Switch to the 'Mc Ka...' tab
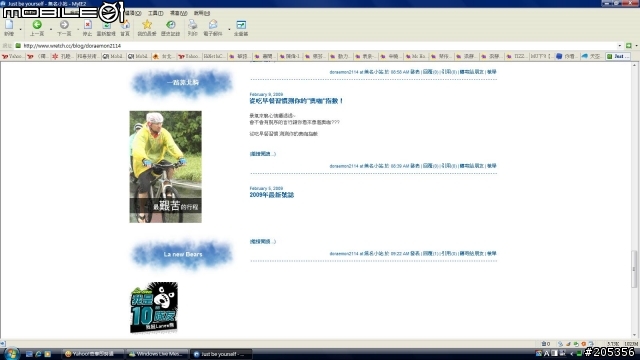 [416, 56]
